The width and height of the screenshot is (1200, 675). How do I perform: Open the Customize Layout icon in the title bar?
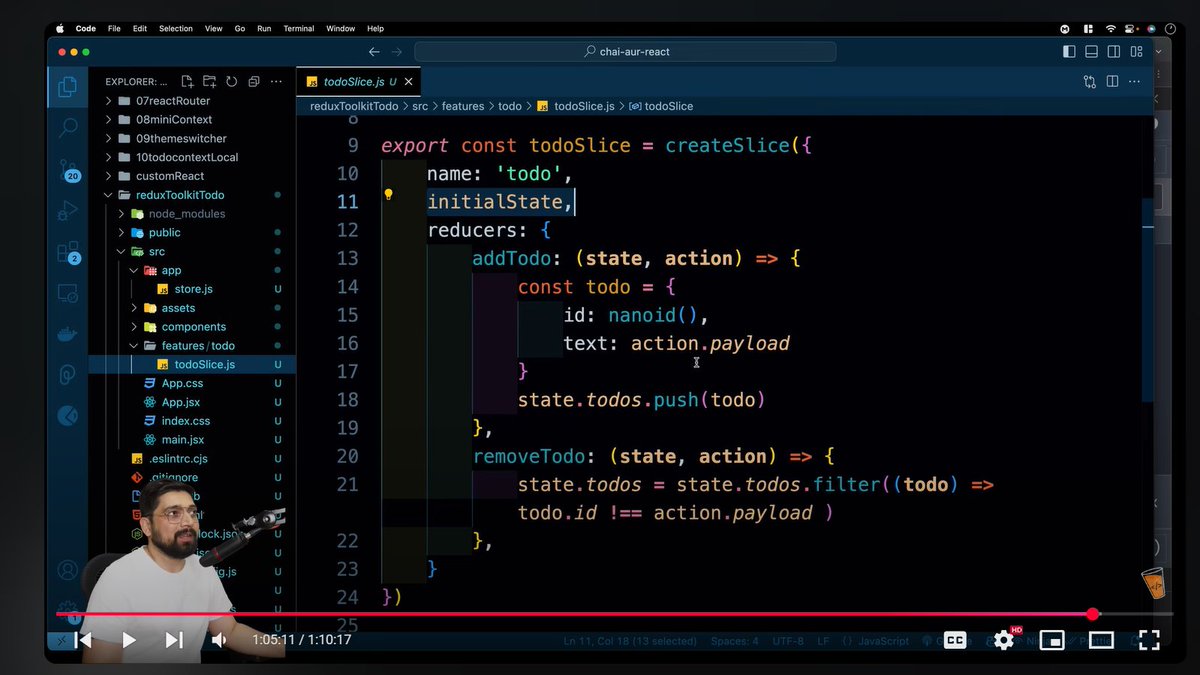coord(1136,51)
